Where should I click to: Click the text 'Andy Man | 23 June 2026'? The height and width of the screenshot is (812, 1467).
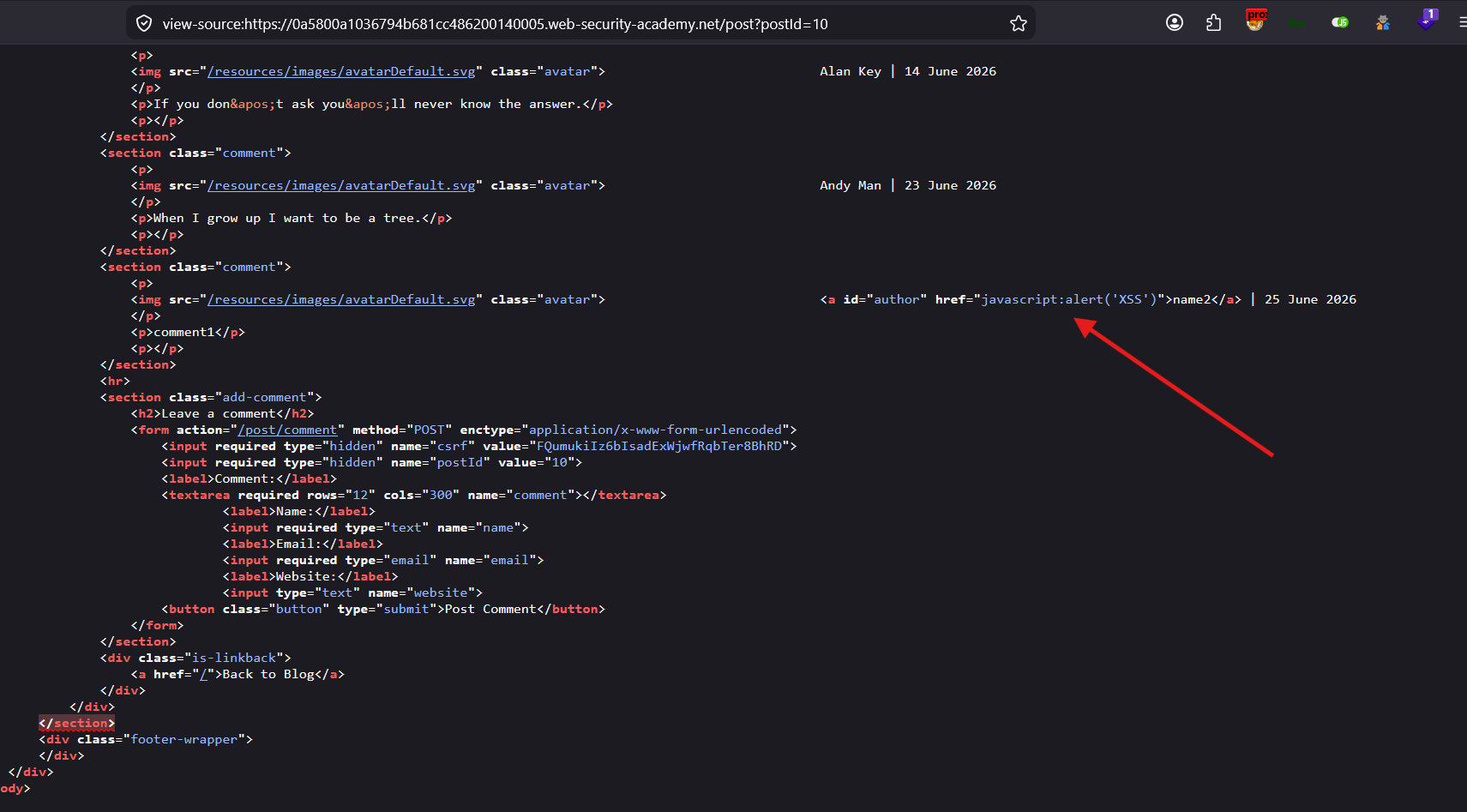pyautogui.click(x=908, y=185)
